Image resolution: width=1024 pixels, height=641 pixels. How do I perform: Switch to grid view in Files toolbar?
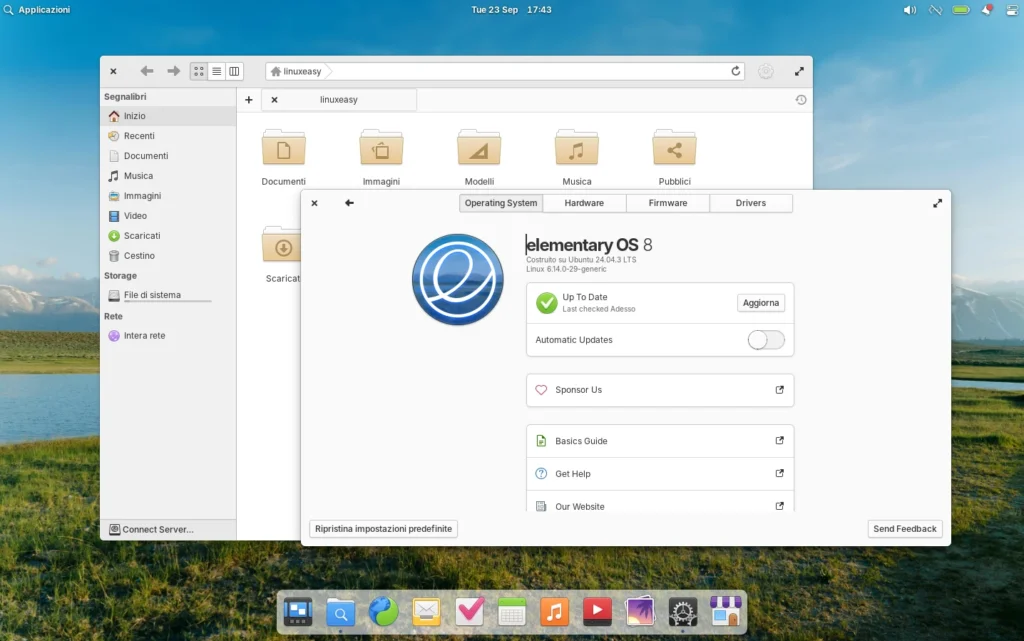click(197, 71)
